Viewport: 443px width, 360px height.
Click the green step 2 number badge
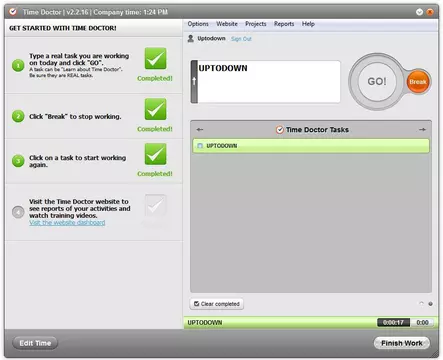tap(18, 116)
